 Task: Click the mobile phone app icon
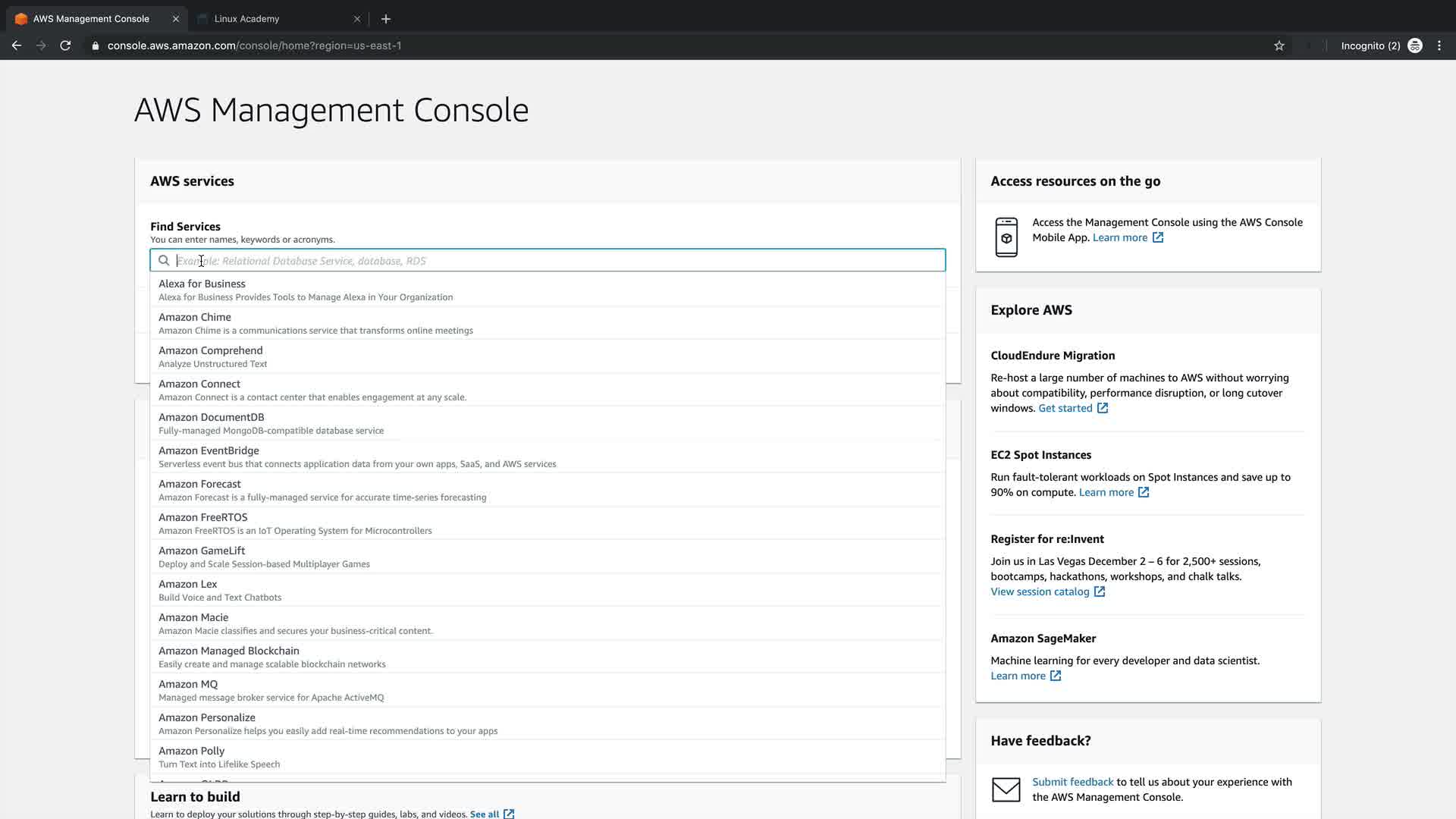[x=1006, y=237]
